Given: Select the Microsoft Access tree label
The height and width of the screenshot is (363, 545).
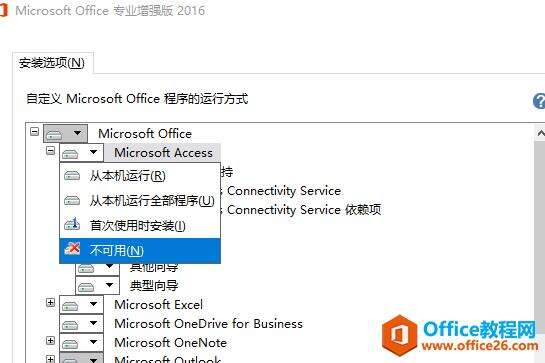Looking at the screenshot, I should (163, 153).
